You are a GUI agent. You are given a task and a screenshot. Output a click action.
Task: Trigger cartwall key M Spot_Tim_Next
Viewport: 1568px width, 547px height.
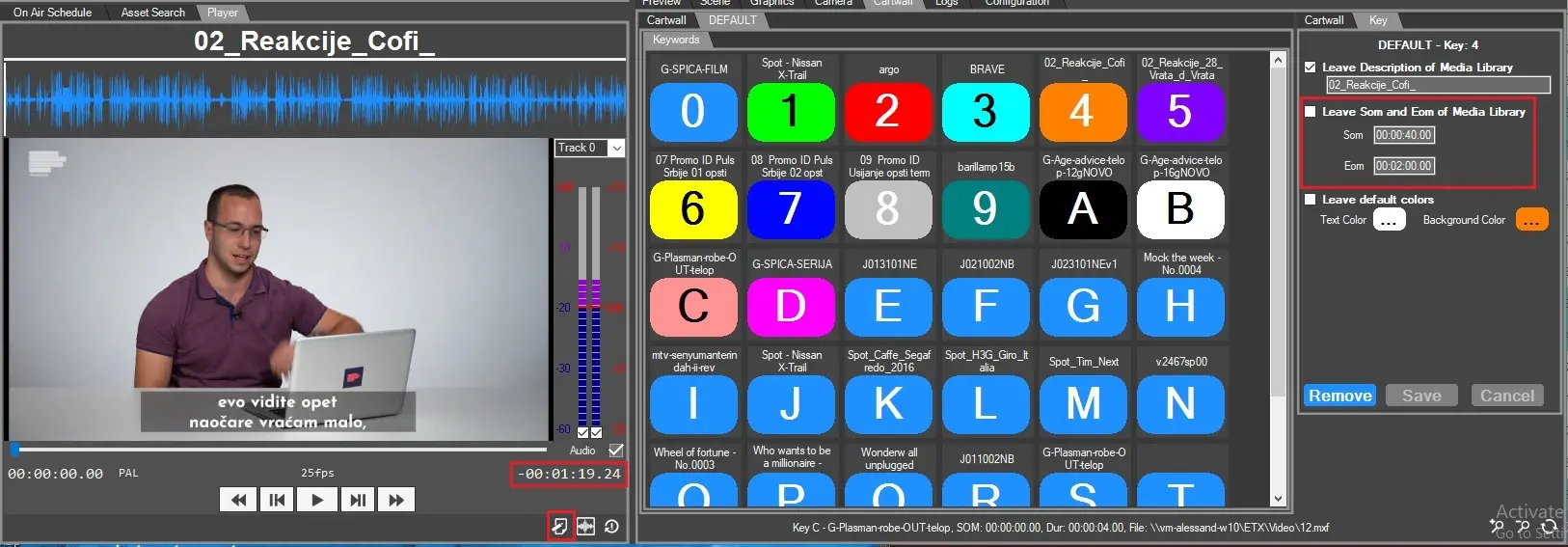pyautogui.click(x=1083, y=404)
